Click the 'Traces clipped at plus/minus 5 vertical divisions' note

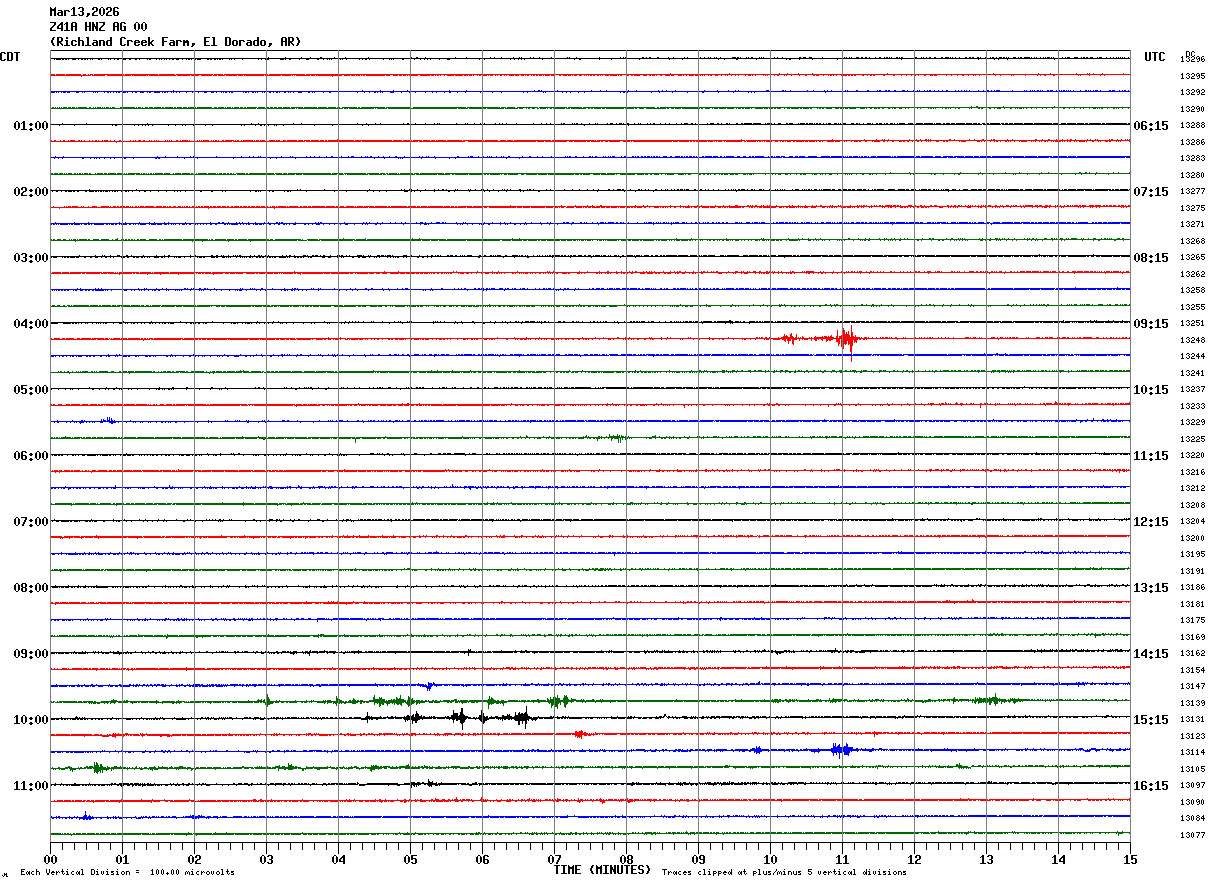pos(784,873)
